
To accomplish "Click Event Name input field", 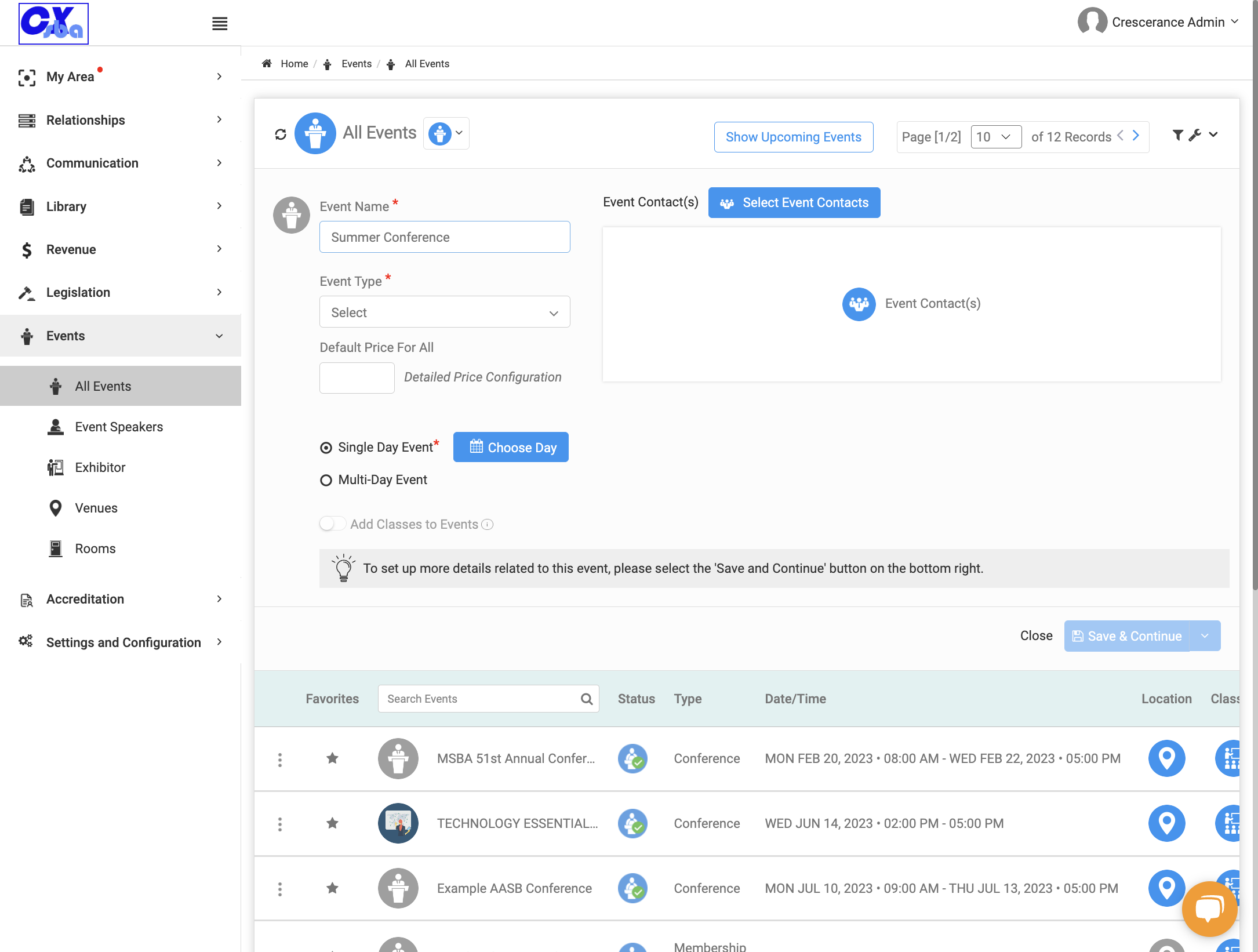I will (445, 237).
